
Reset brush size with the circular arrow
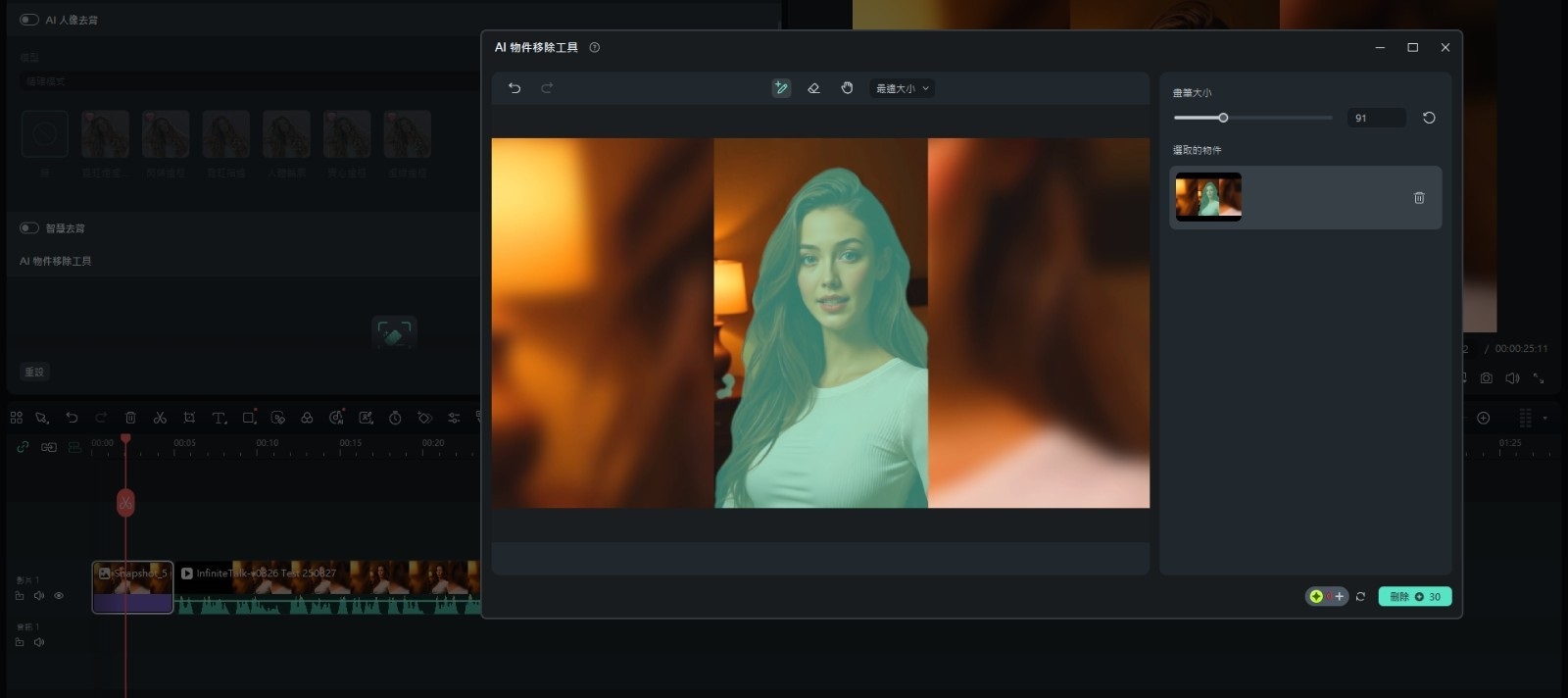(x=1429, y=118)
